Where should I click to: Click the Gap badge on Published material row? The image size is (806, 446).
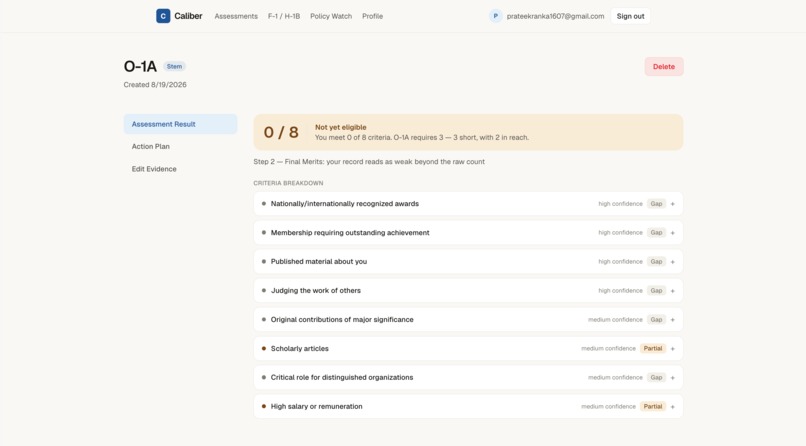(656, 262)
